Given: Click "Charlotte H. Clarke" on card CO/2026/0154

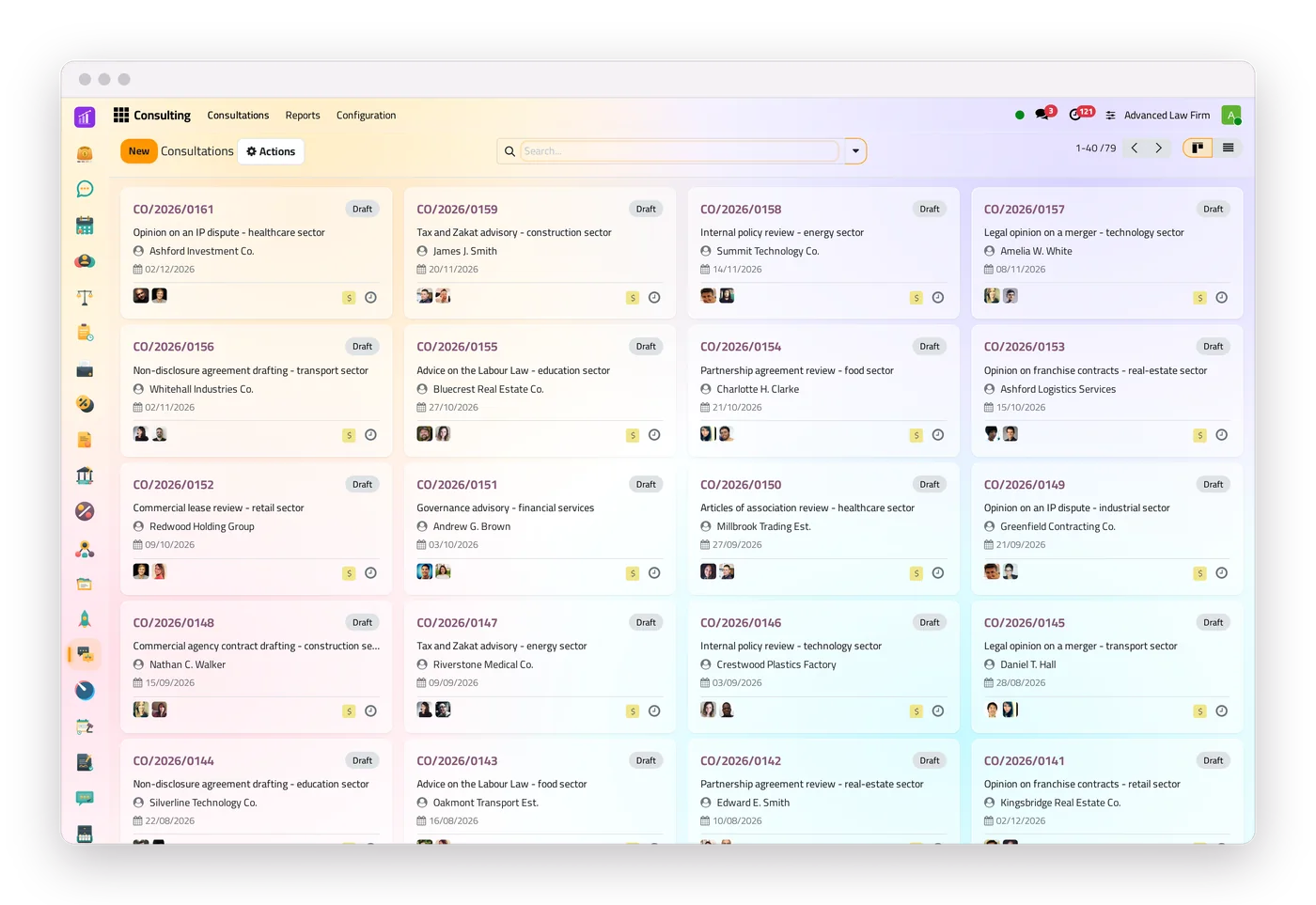Looking at the screenshot, I should 758,389.
